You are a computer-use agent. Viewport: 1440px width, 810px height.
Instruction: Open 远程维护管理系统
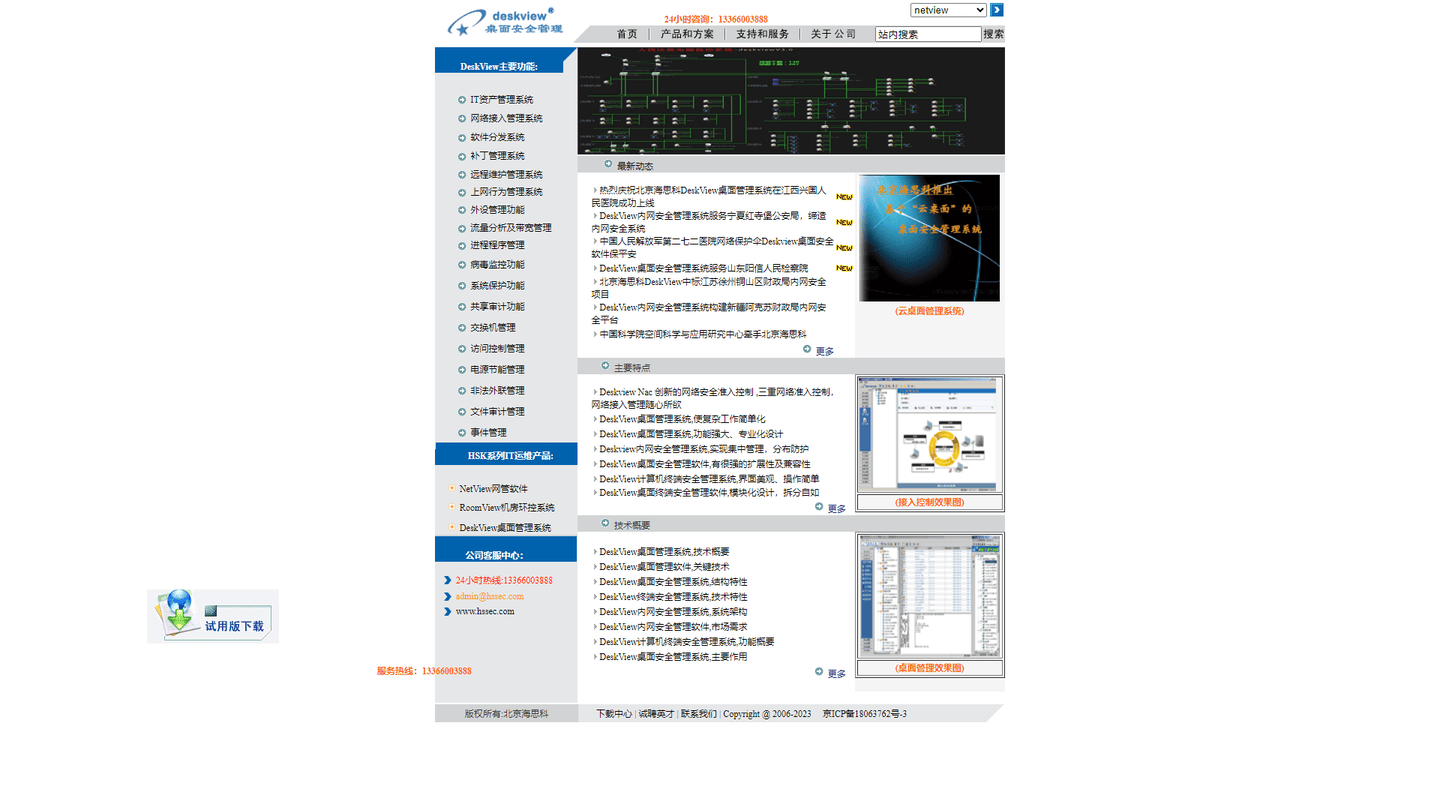coord(507,175)
